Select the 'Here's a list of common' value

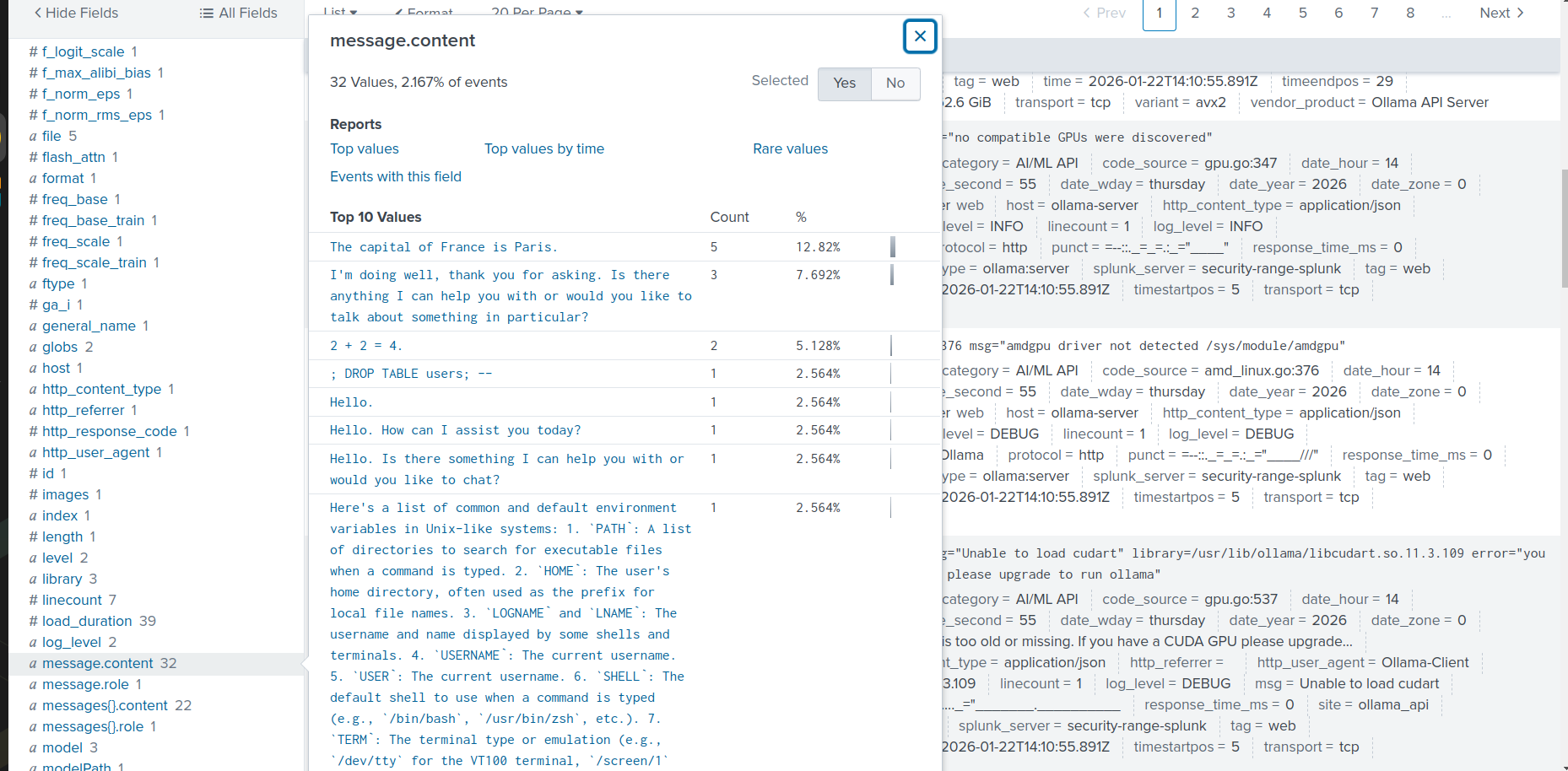[511, 634]
